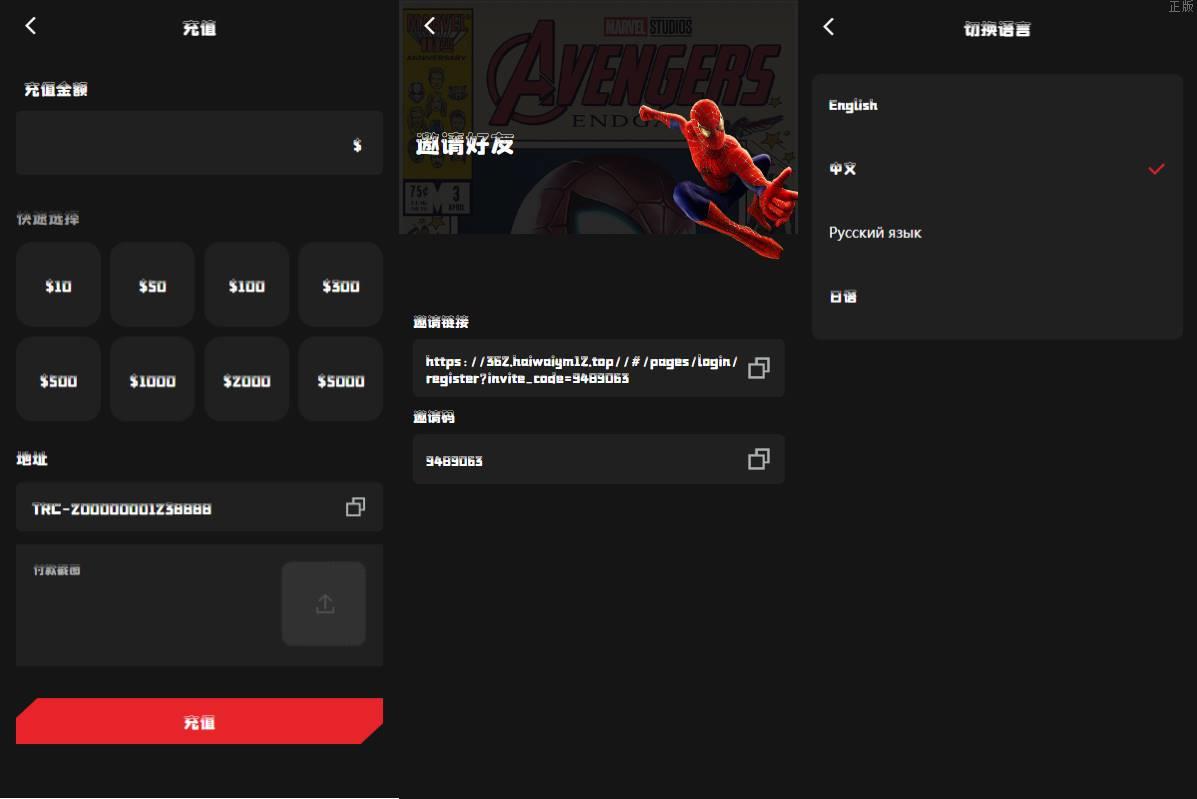The height and width of the screenshot is (799, 1197).
Task: Choose the $5000 amount
Action: click(x=340, y=380)
